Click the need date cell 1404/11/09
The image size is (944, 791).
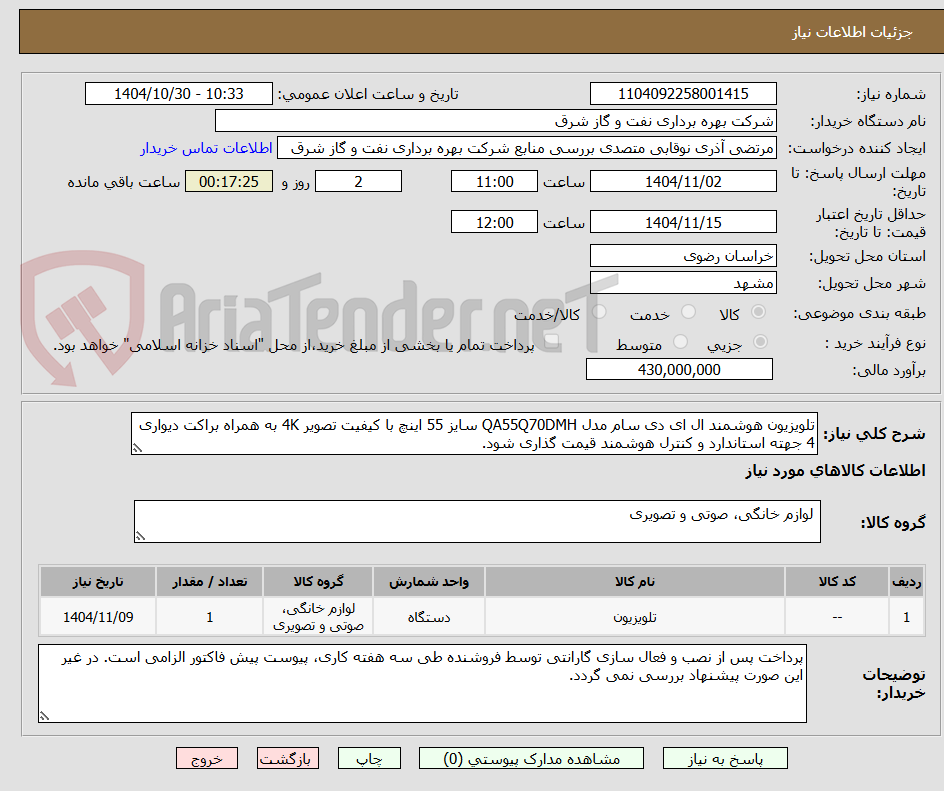point(98,617)
